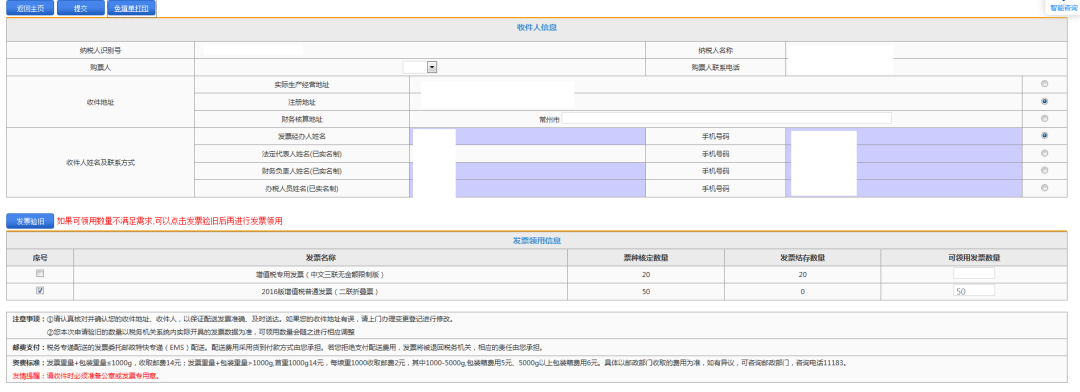Click the 发票验旧 button
The height and width of the screenshot is (392, 1080).
pyautogui.click(x=30, y=221)
